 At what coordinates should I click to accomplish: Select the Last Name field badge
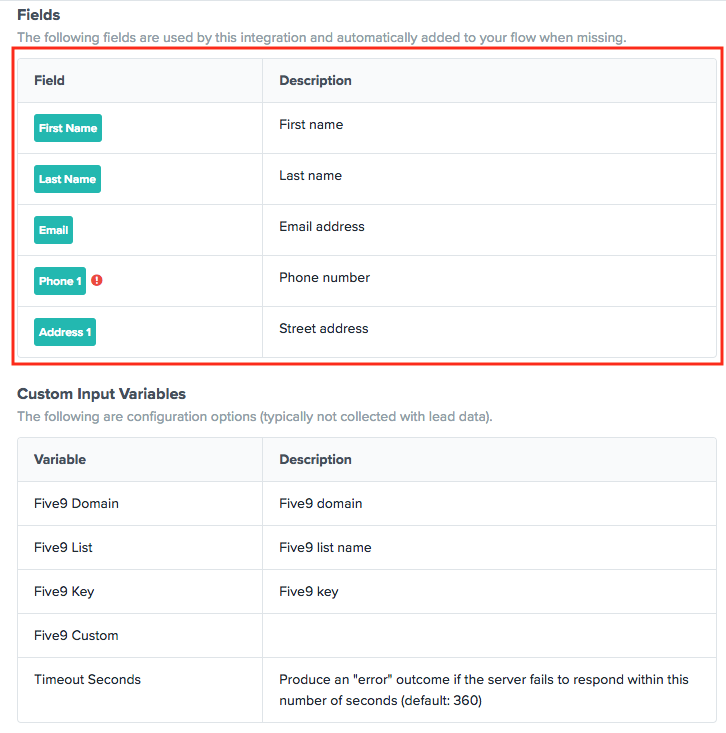(x=67, y=179)
